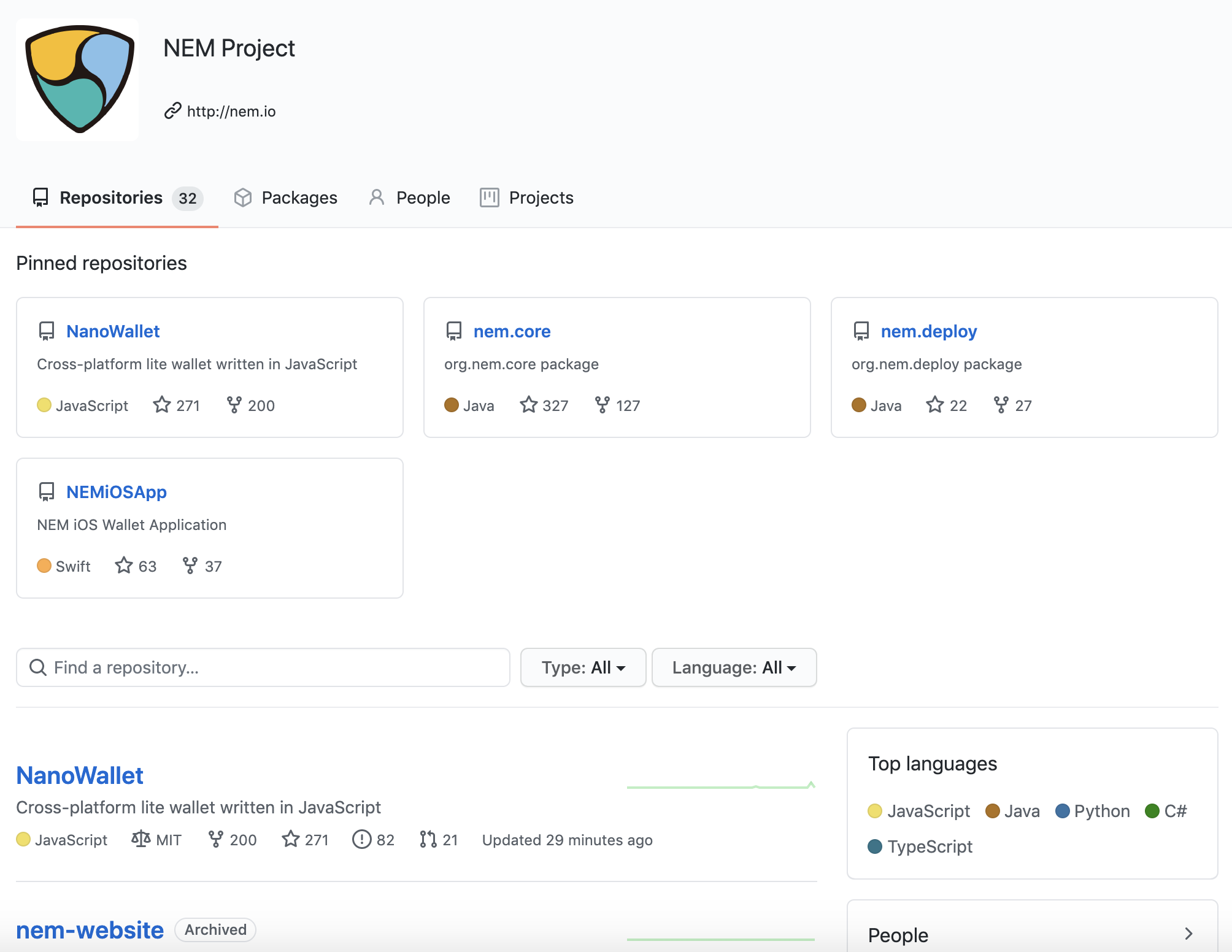Filter by JavaScript in Top languages
The image size is (1232, 952).
point(919,811)
